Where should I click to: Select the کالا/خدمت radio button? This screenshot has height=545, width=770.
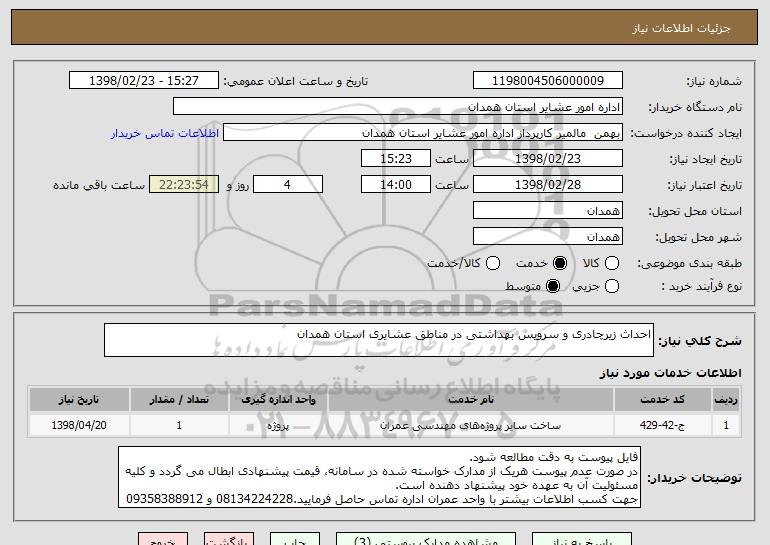click(x=493, y=263)
